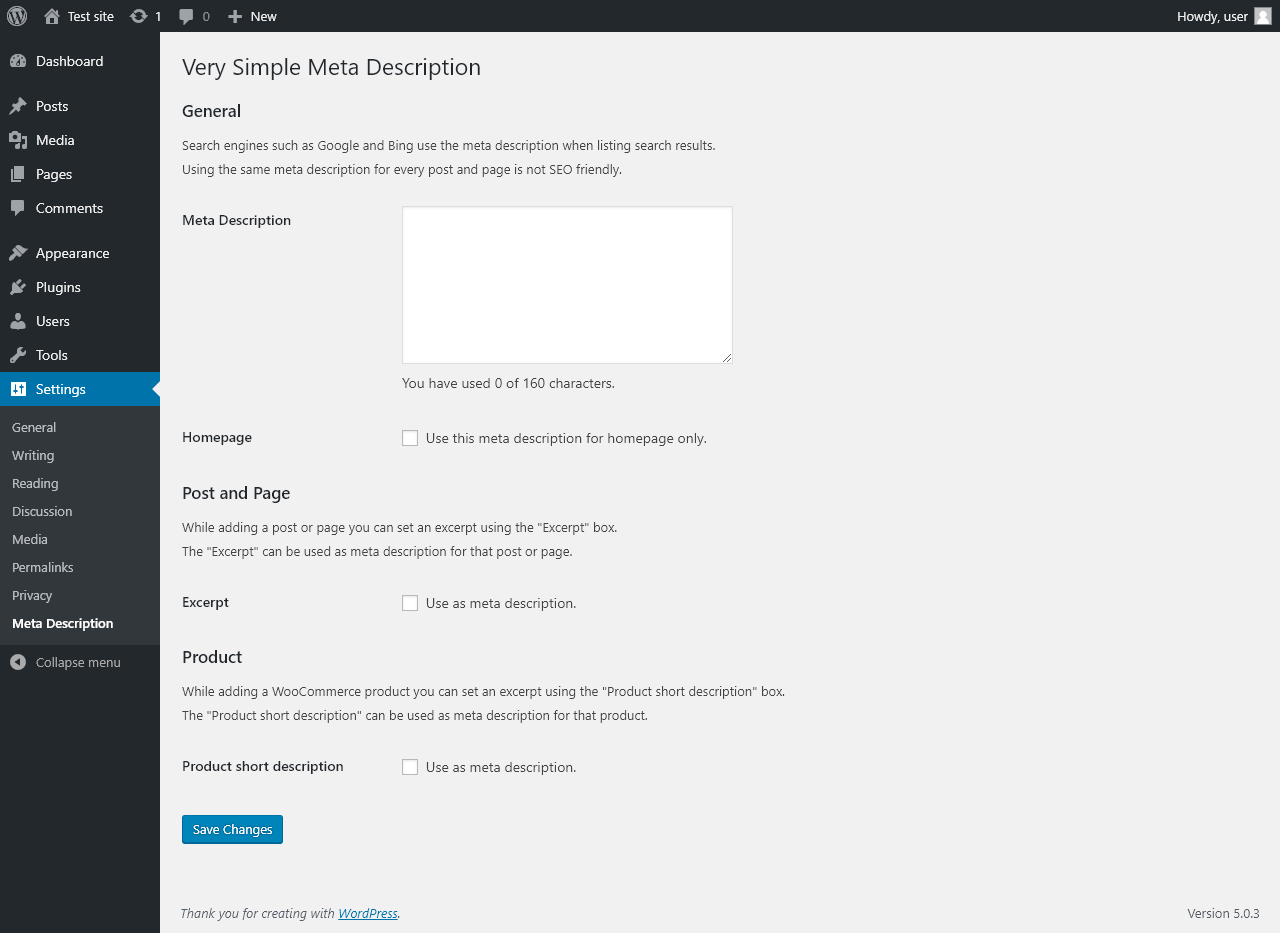
Task: Check the Excerpt use as meta description box
Action: pos(410,603)
